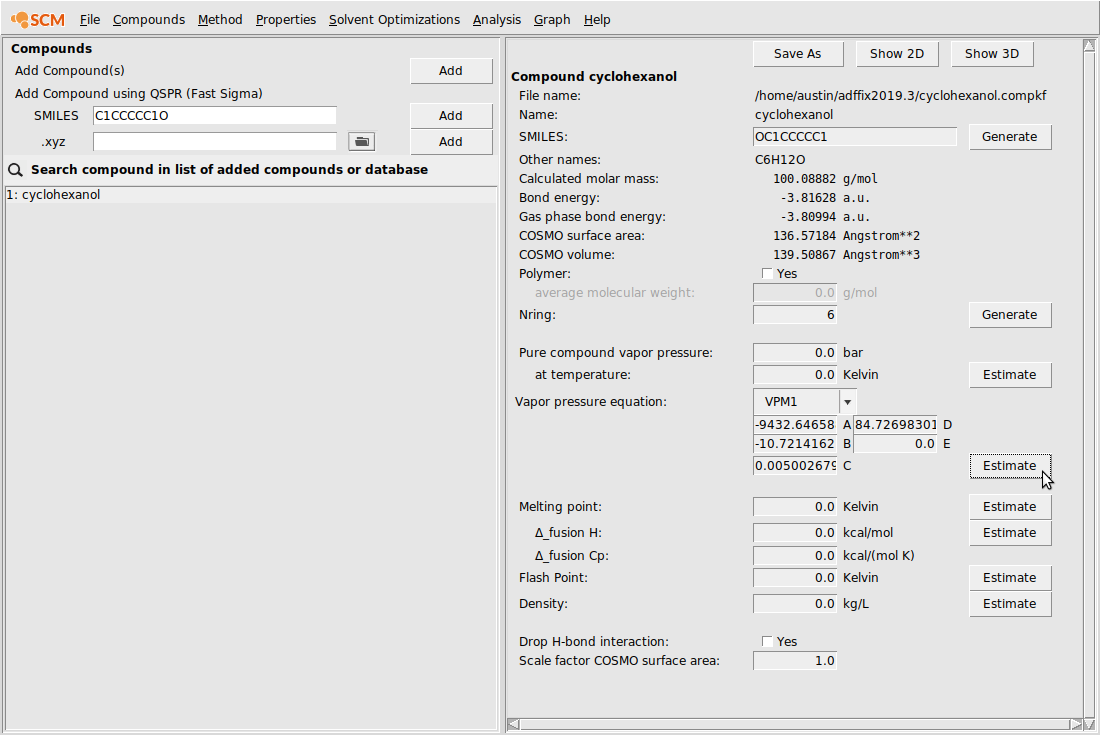Click the pure compound vapor pressure bar field

coord(795,353)
